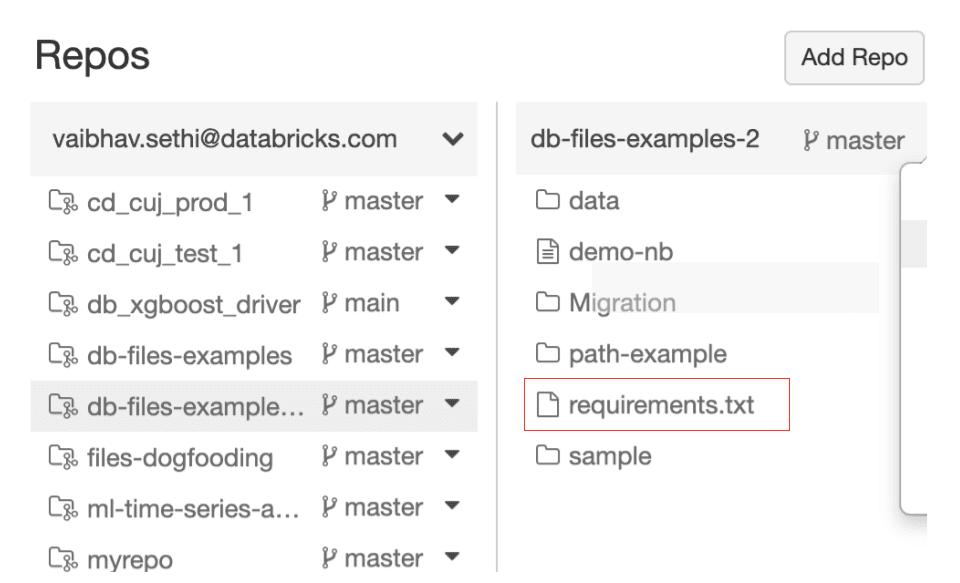Click the branch icon in db-files-examples-2 header
The image size is (960, 583).
(810, 141)
